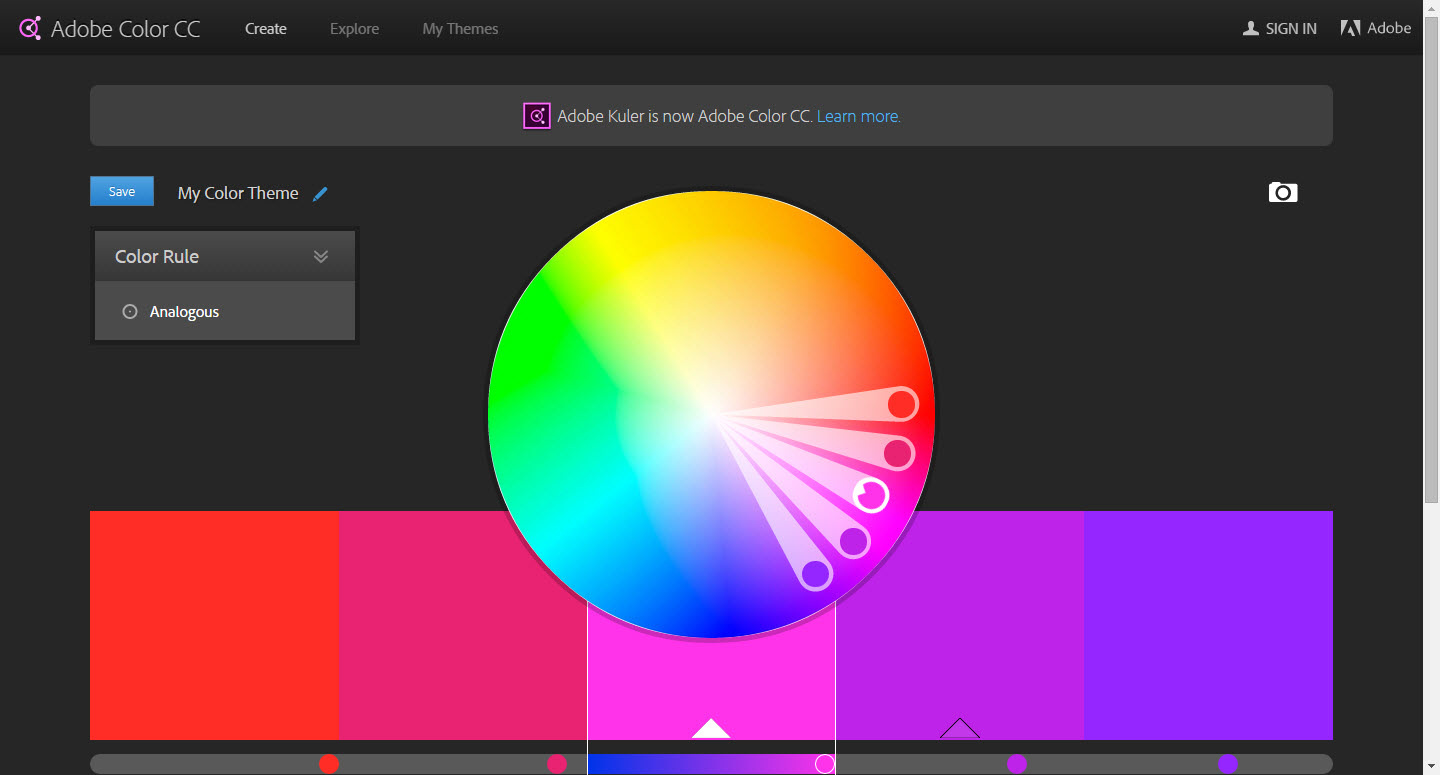
Task: Open the My Themes tab
Action: click(x=460, y=29)
